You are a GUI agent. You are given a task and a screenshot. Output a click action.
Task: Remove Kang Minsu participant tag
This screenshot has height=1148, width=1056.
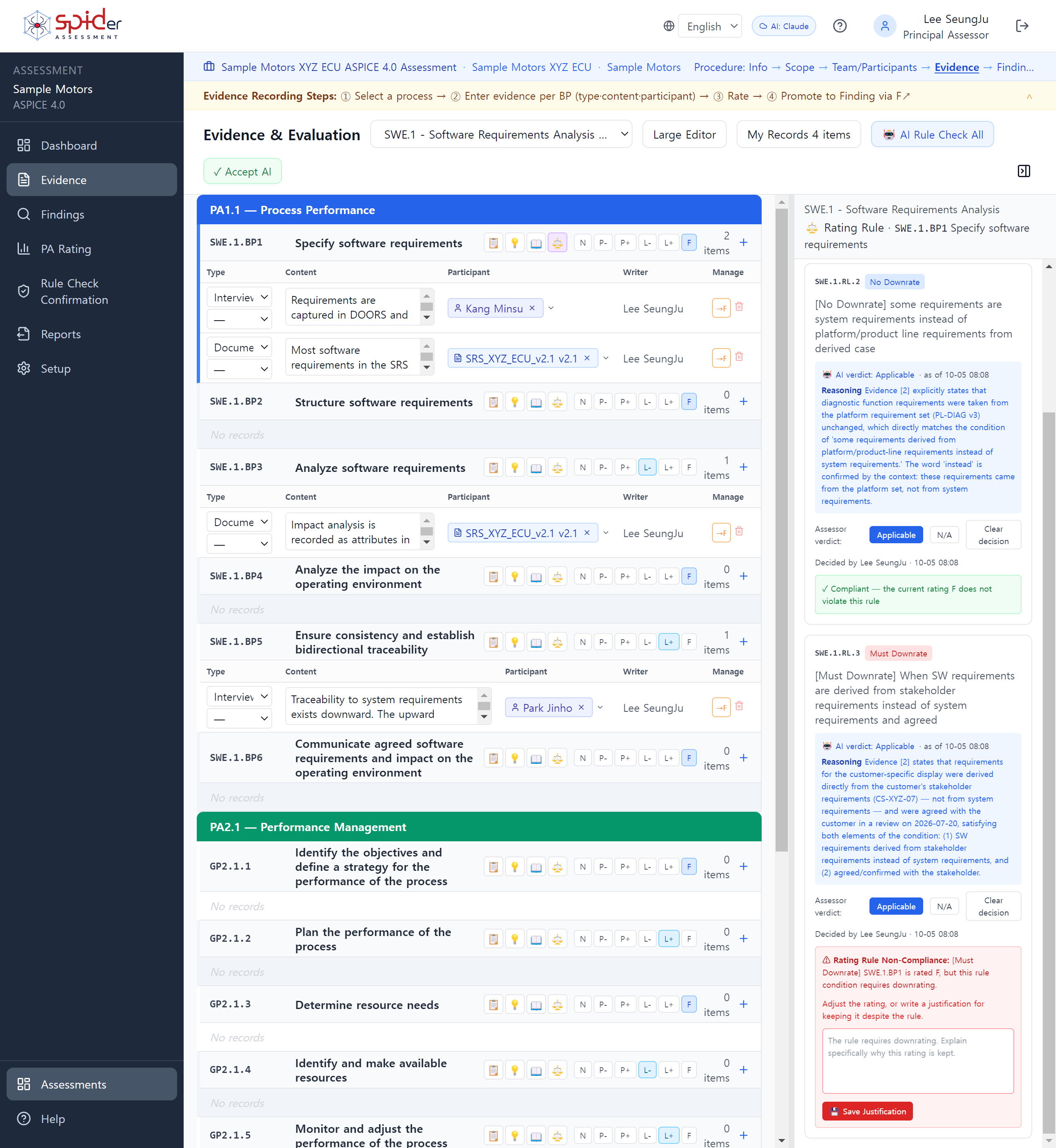(532, 308)
